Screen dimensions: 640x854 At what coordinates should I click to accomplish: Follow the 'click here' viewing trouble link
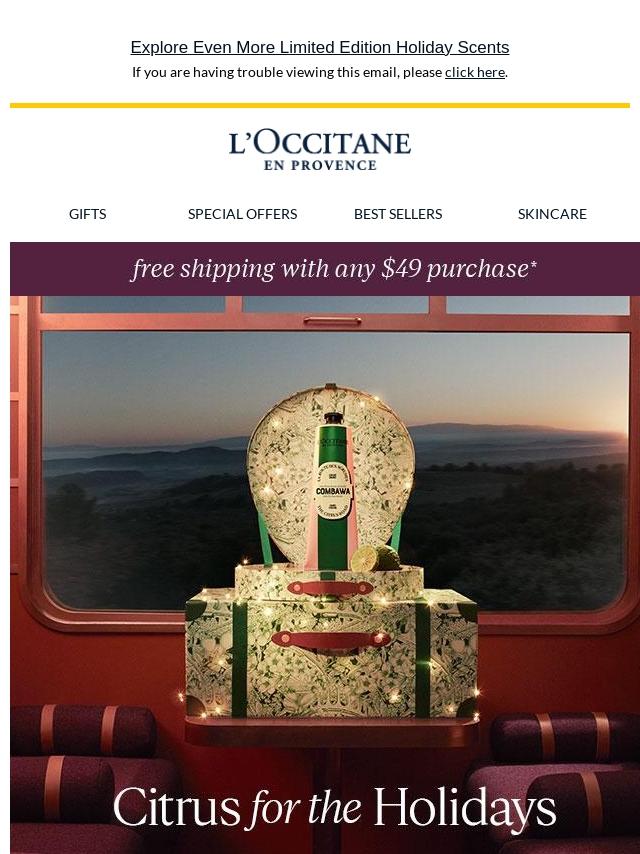(x=474, y=72)
